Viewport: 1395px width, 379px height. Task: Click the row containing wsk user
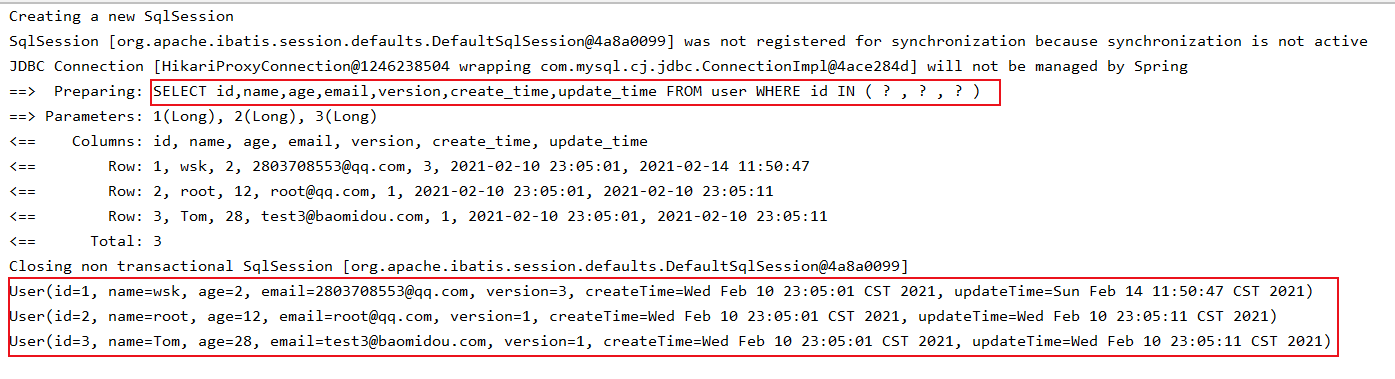(x=409, y=166)
